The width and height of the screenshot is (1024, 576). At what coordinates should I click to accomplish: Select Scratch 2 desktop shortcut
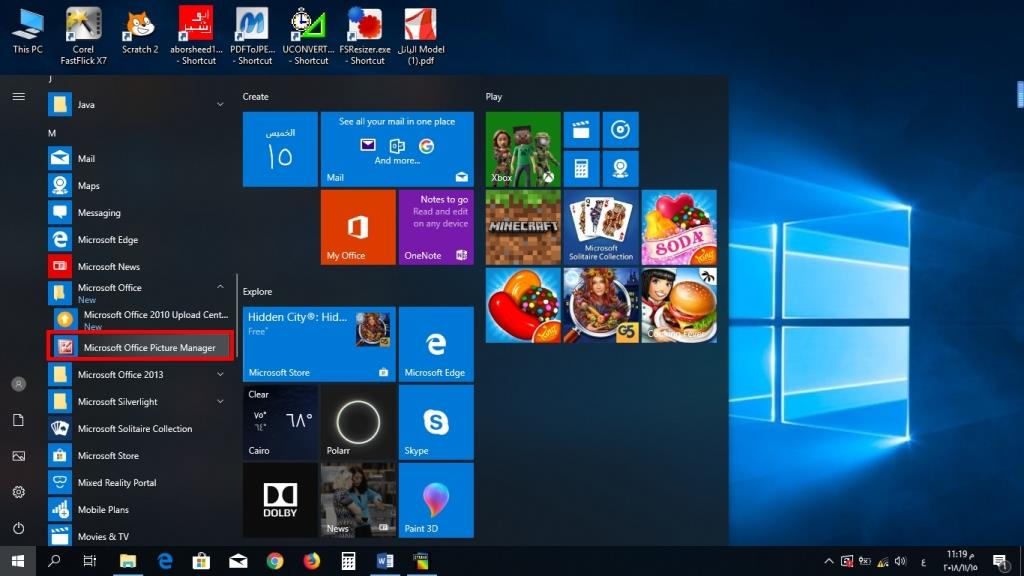pos(140,33)
